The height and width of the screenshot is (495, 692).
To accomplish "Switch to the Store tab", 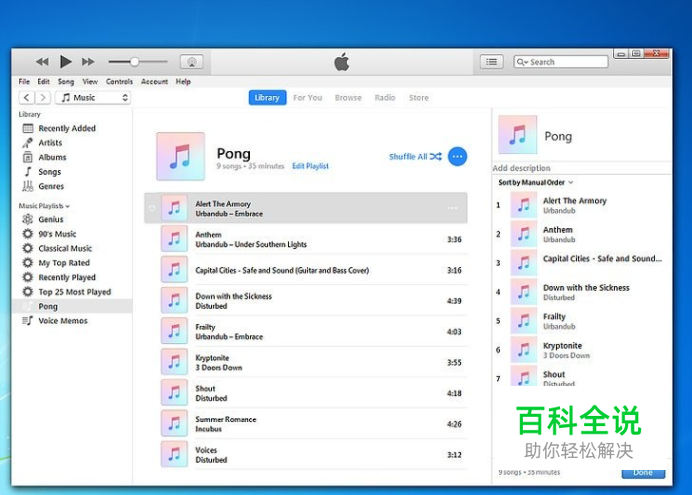I will tap(419, 98).
